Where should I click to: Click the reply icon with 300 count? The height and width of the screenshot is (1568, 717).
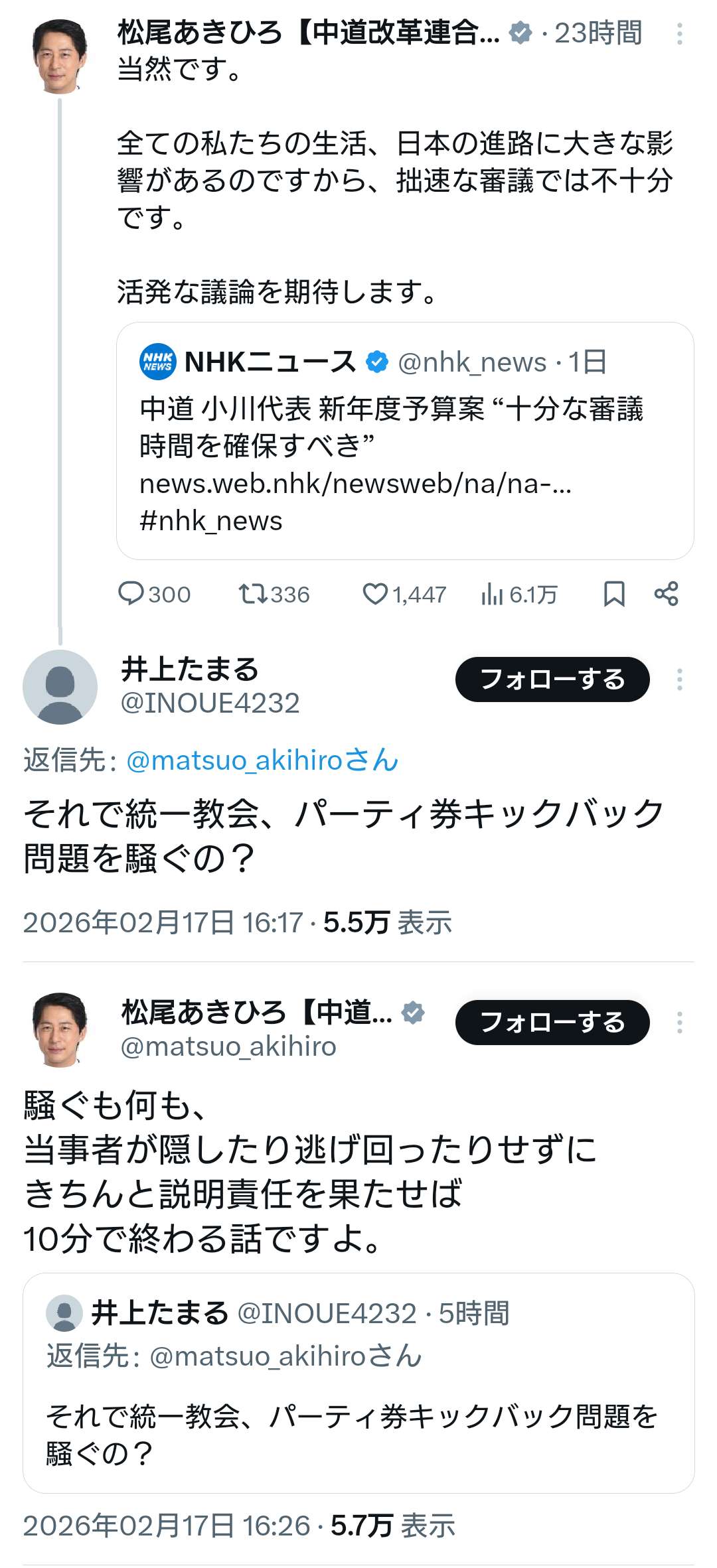[x=131, y=594]
